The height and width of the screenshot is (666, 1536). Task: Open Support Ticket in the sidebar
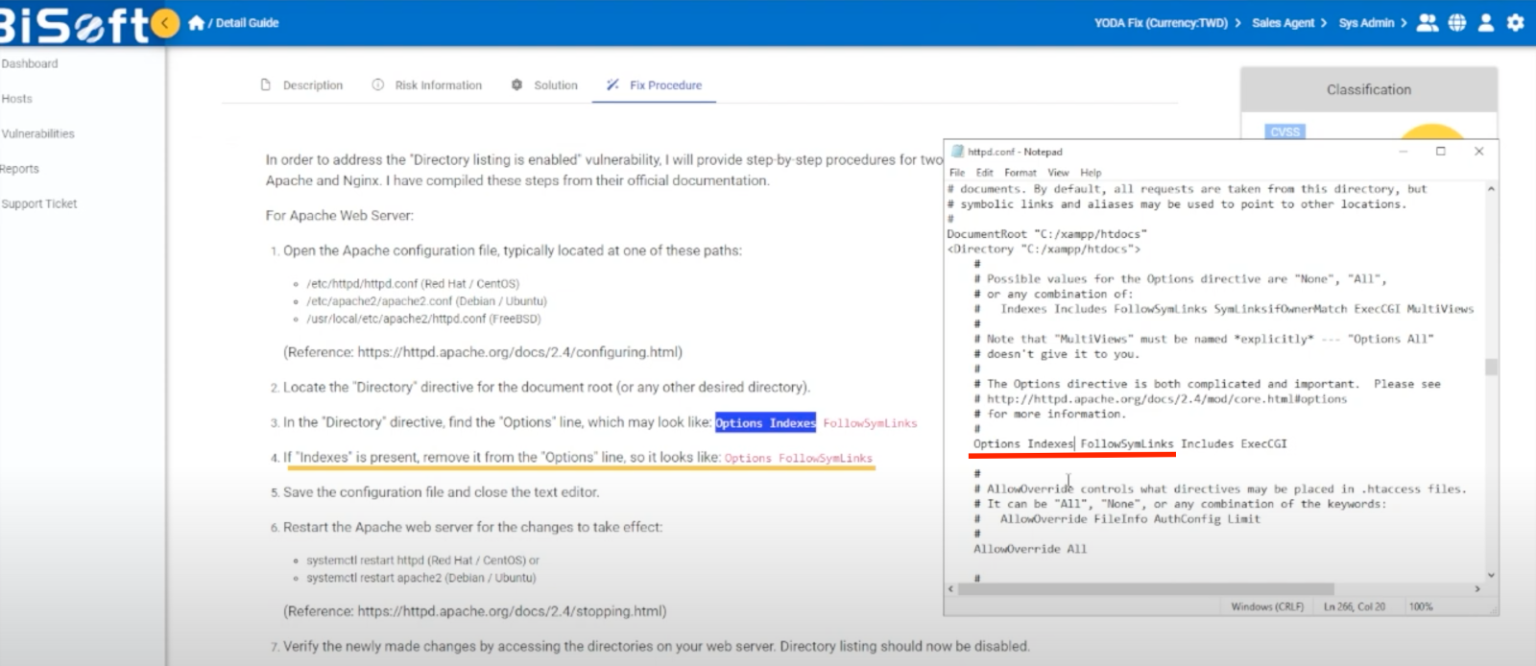point(39,204)
